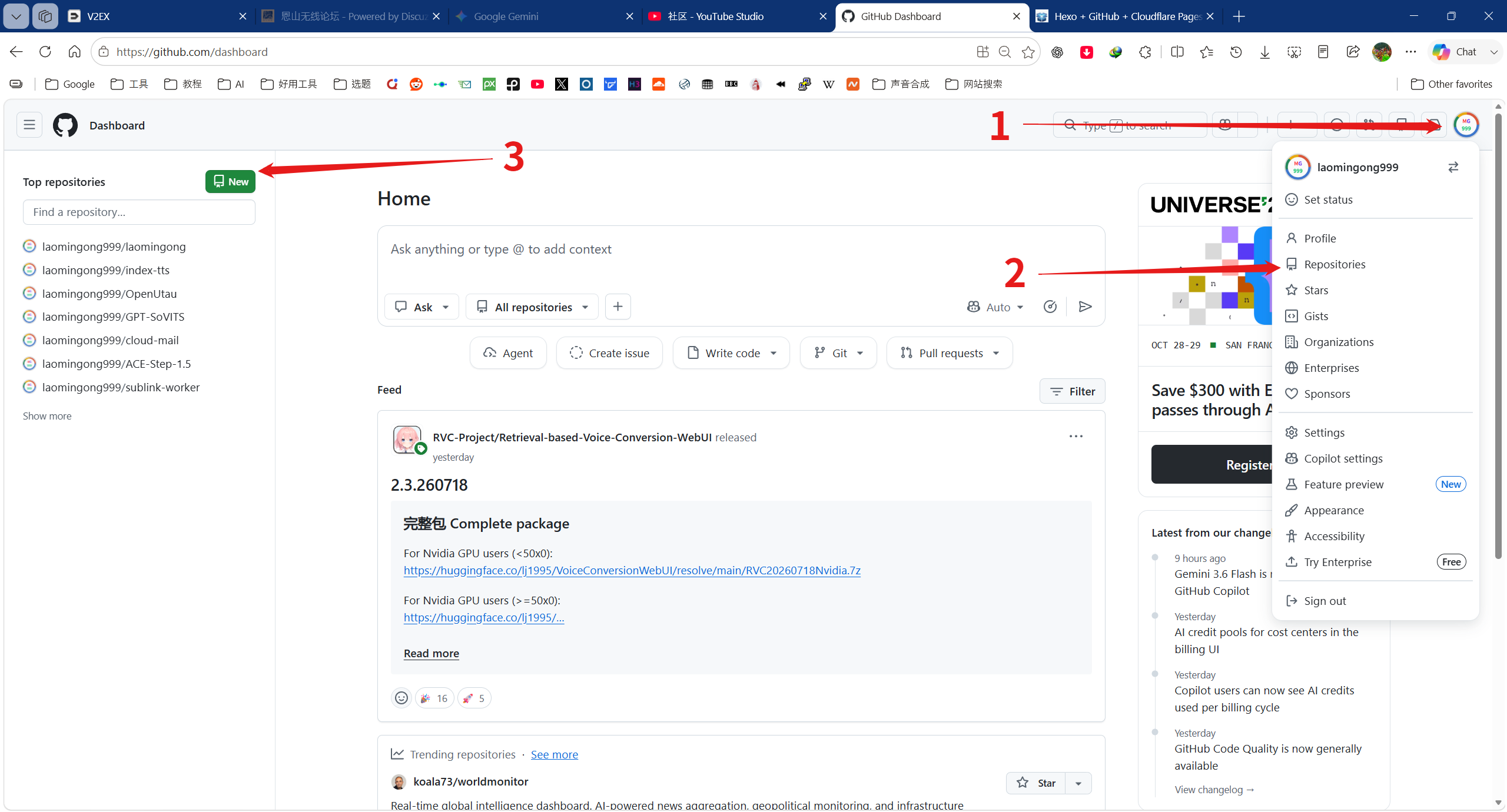Click the green New repository button
Screen dimensions: 1507x812
click(230, 181)
